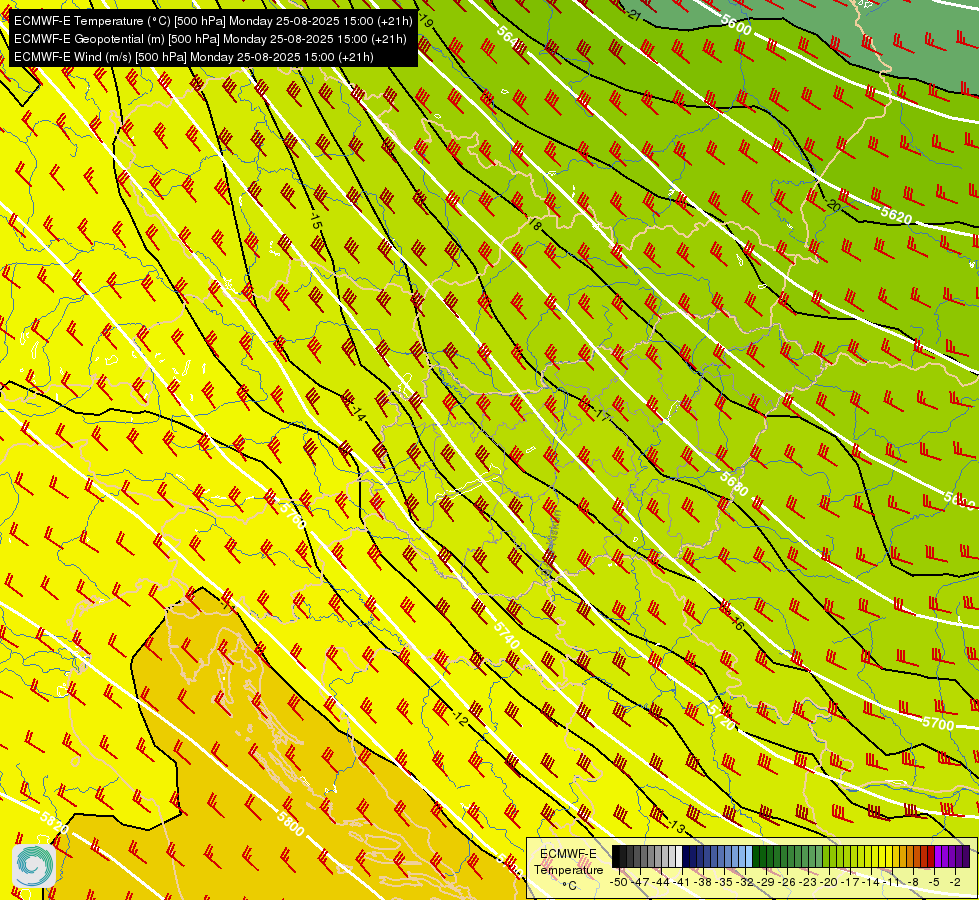
Task: Click the -13 isotherm contour label
Action: [677, 828]
